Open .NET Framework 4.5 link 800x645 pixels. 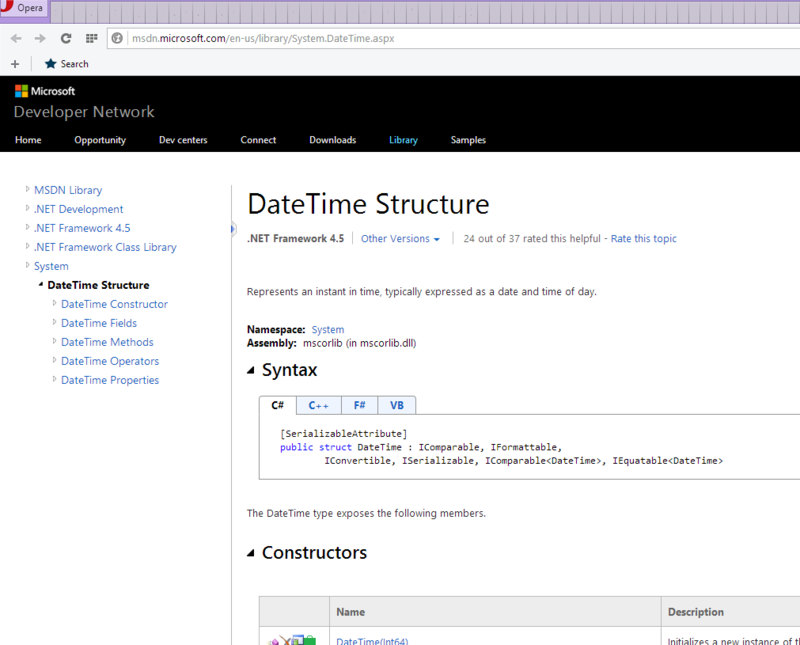coord(82,228)
